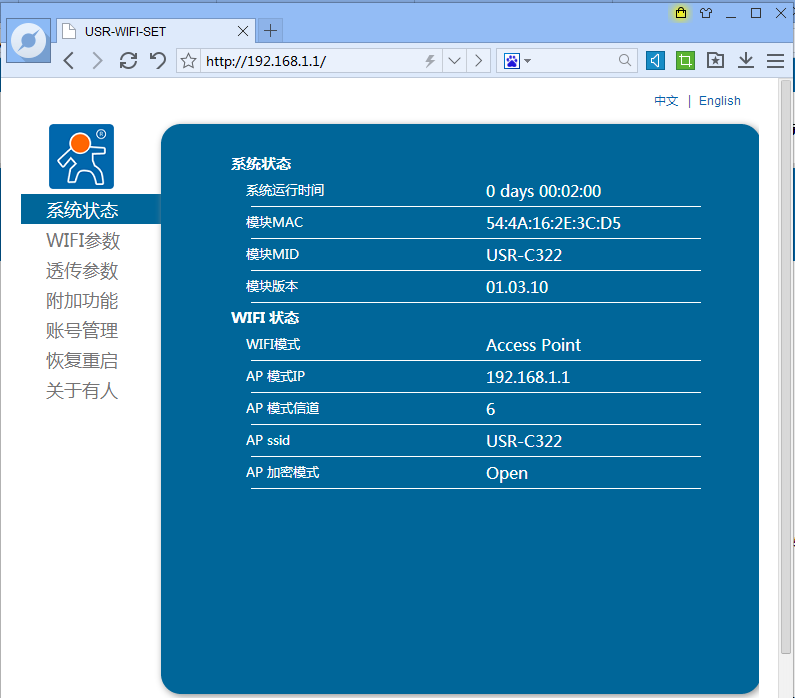
Task: Go to 恢复重启 page
Action: 82,361
